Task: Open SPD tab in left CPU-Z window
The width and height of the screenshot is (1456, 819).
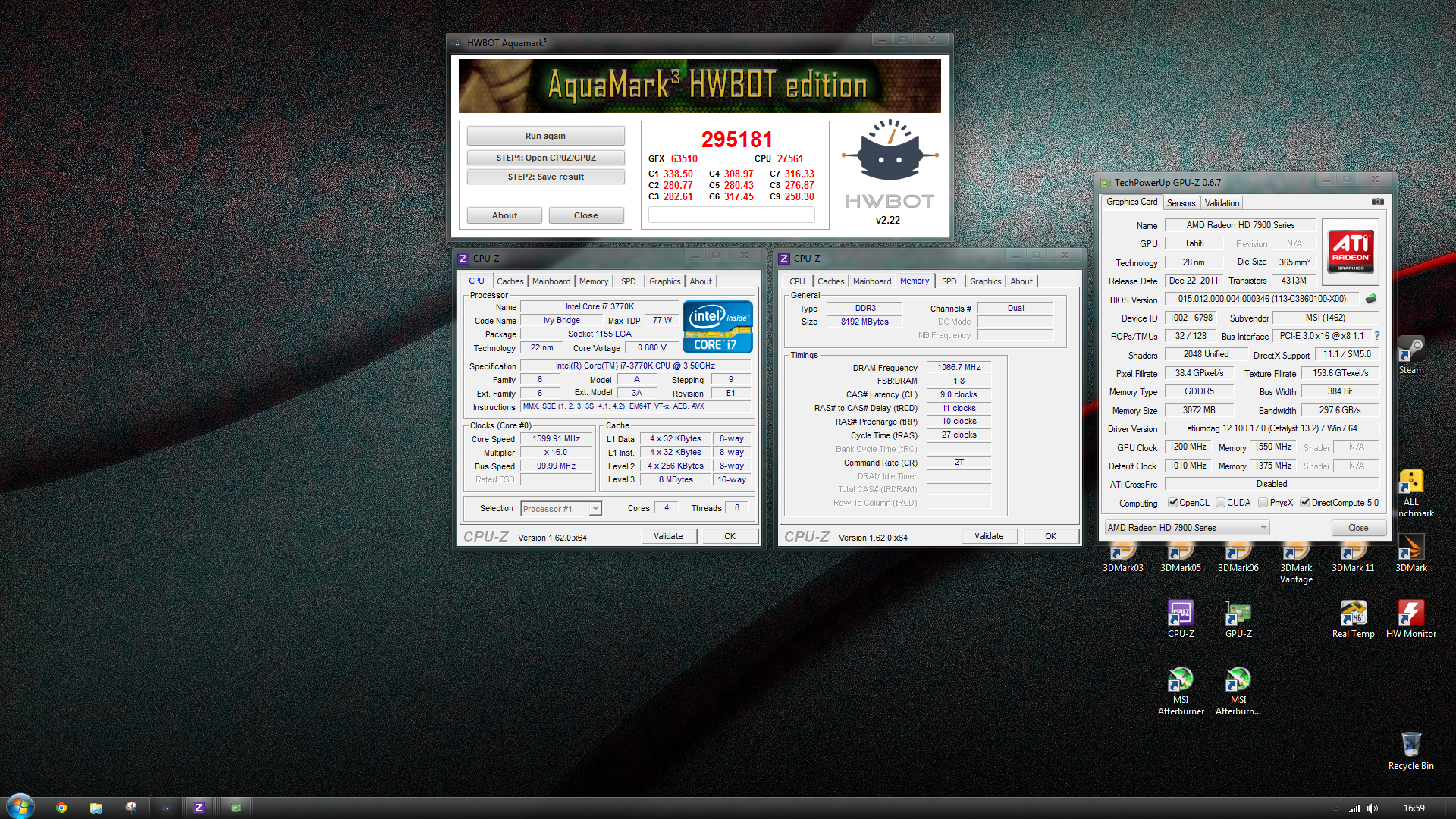Action: (629, 281)
